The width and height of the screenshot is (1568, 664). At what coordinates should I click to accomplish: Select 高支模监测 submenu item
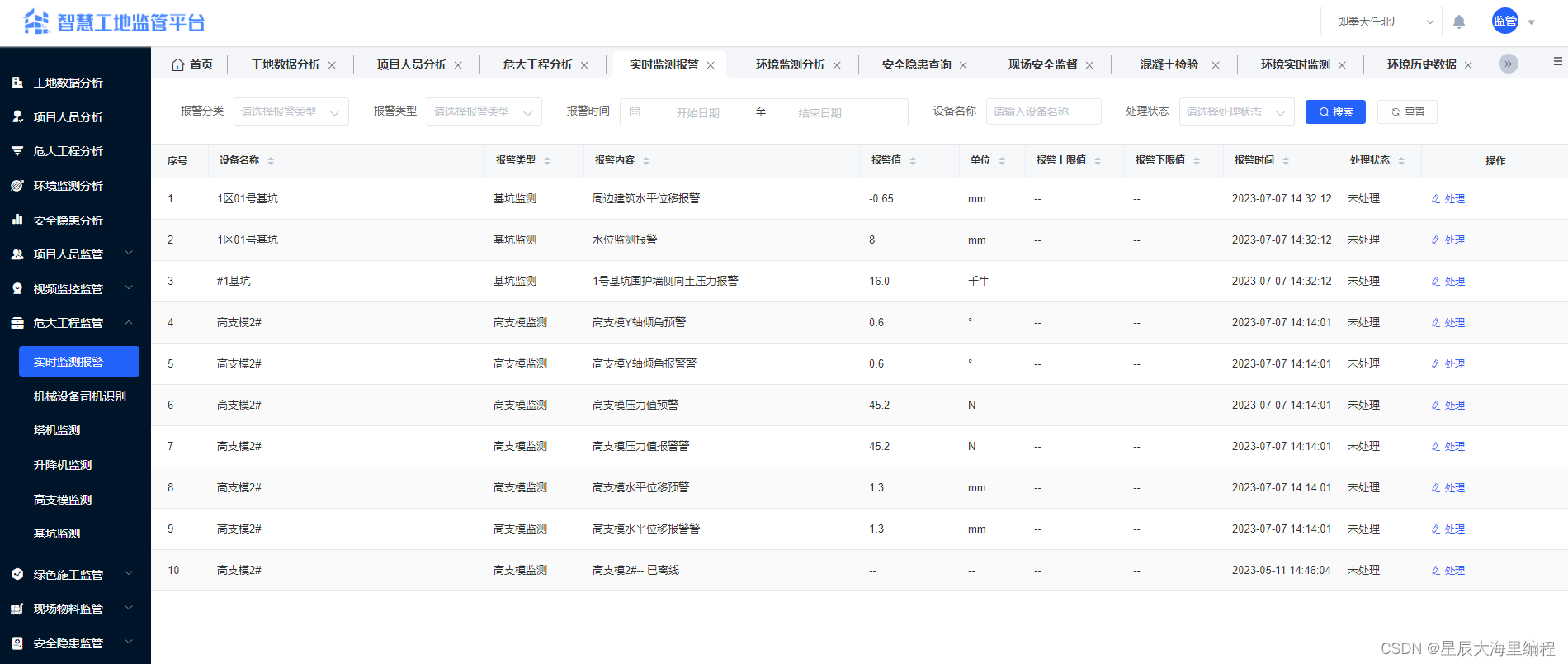pyautogui.click(x=63, y=500)
